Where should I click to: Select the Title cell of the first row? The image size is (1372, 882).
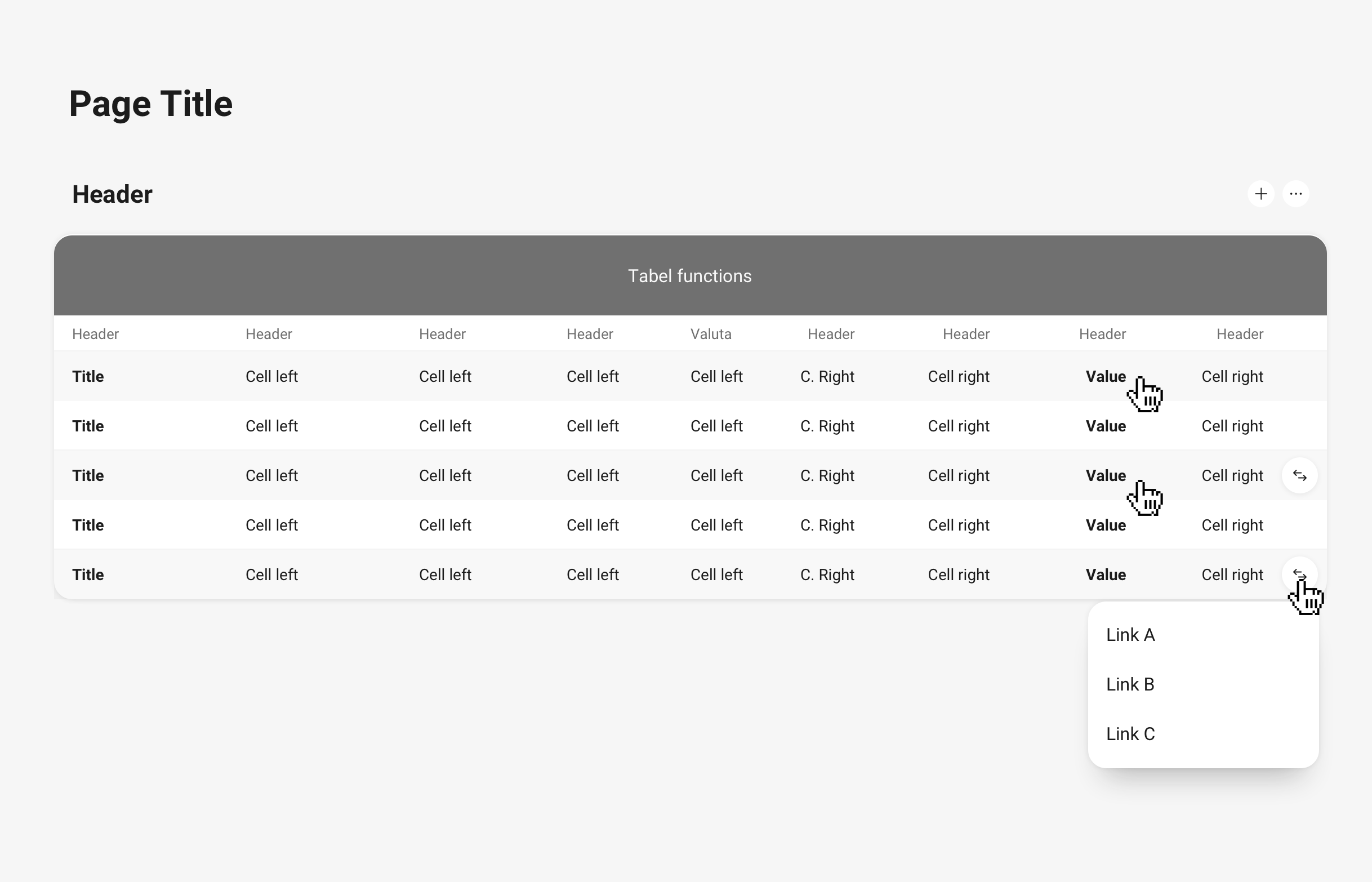click(x=88, y=376)
